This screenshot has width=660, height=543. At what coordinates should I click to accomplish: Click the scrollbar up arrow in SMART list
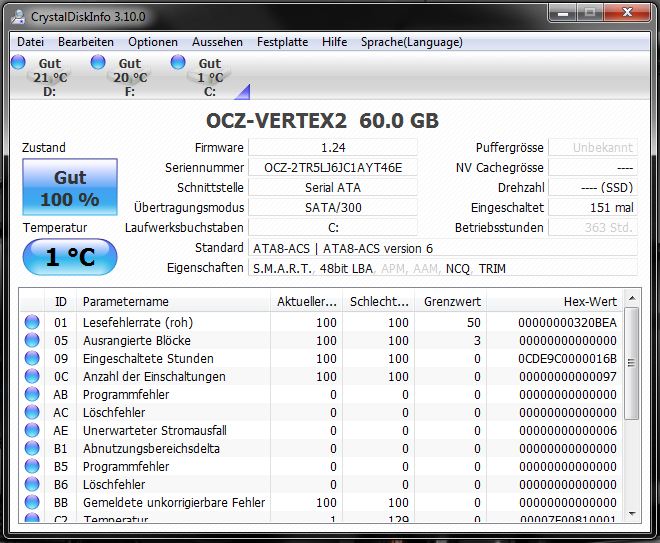[632, 299]
